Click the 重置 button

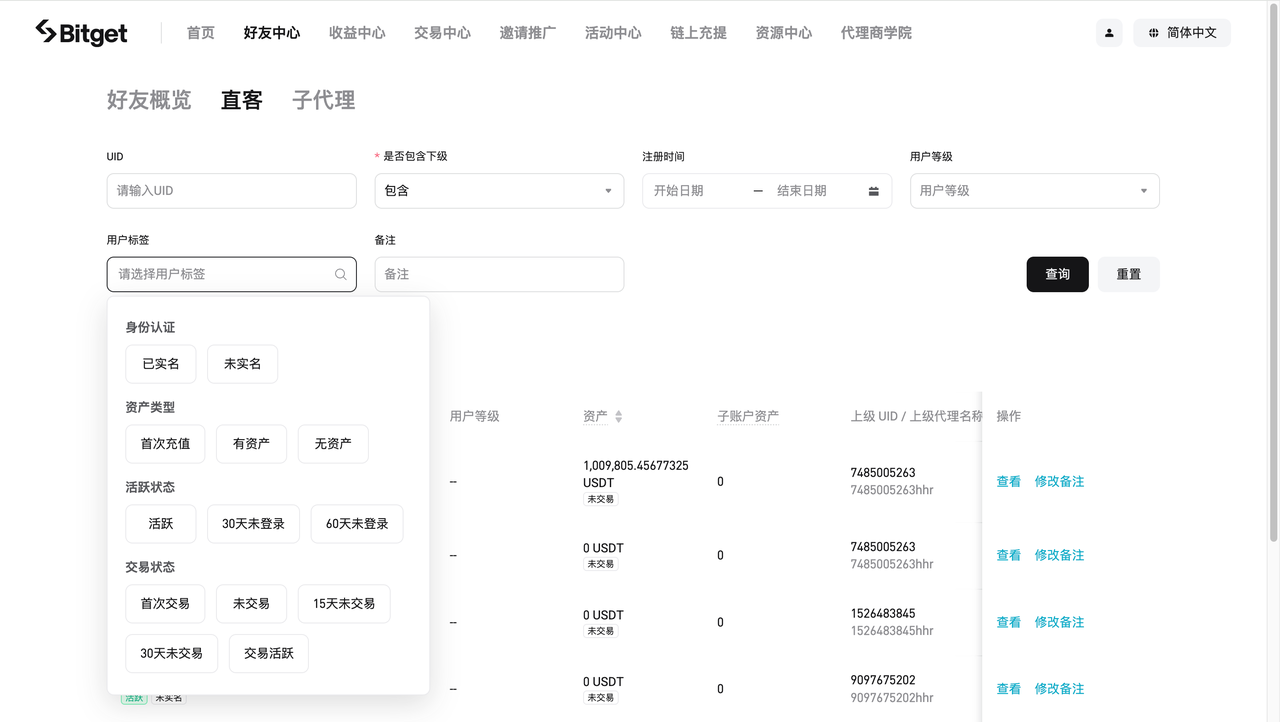1129,274
